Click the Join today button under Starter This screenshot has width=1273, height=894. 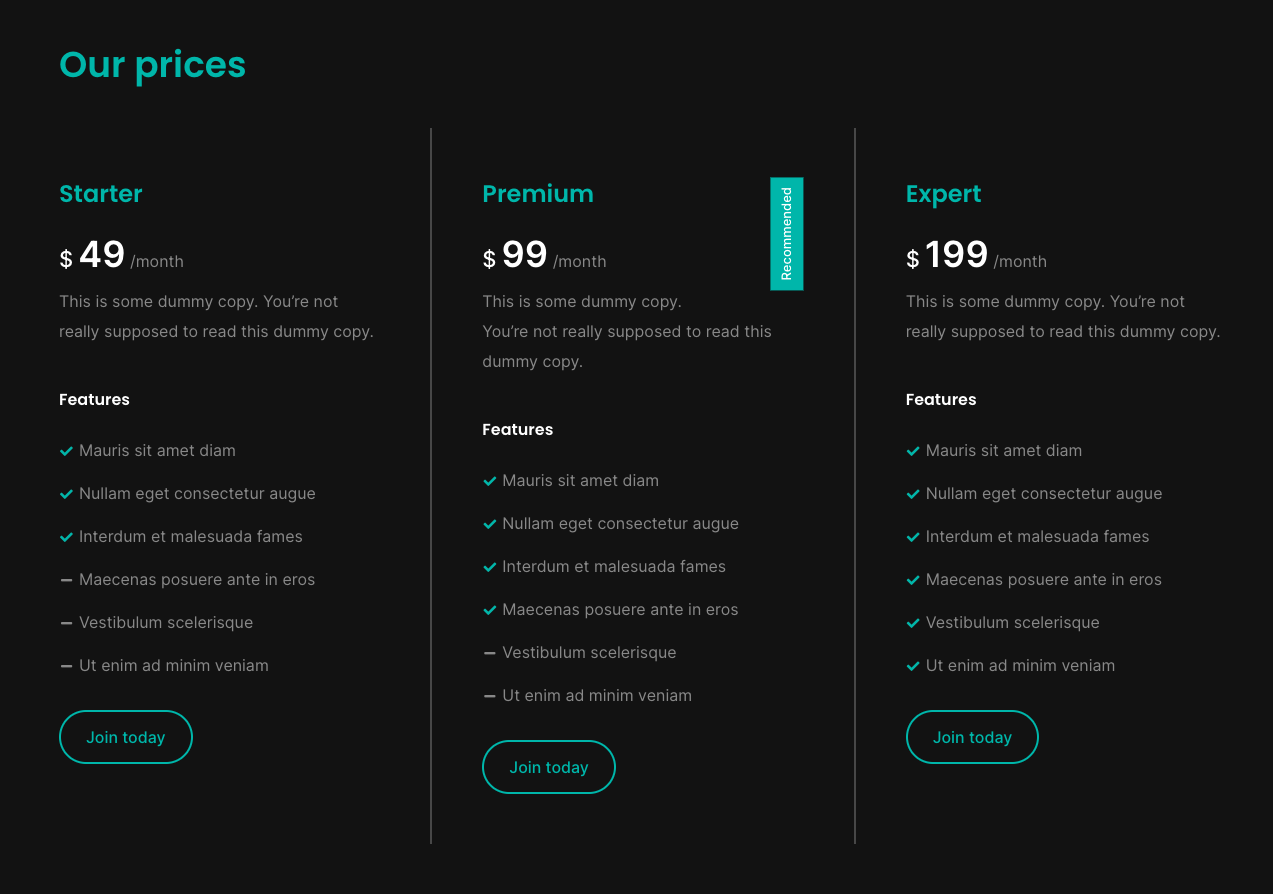coord(126,737)
